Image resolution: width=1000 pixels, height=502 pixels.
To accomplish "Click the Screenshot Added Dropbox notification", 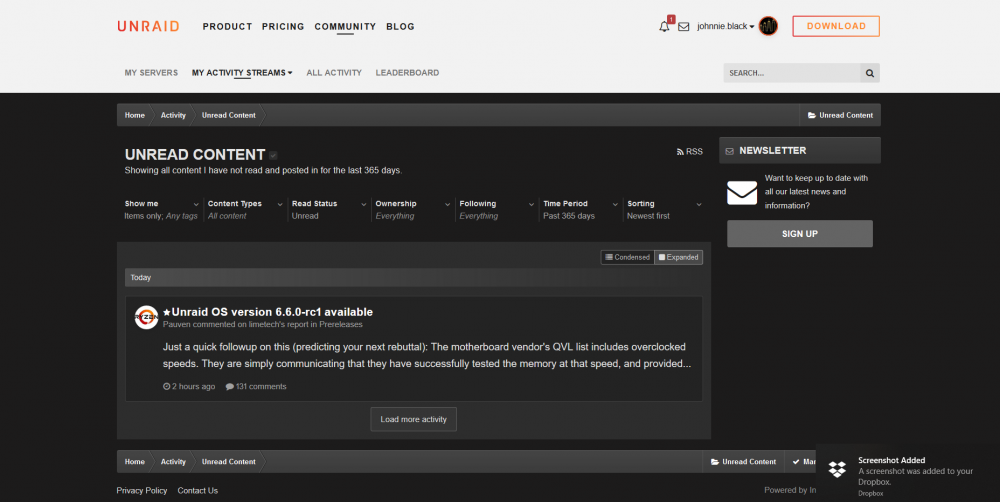I will [x=908, y=473].
